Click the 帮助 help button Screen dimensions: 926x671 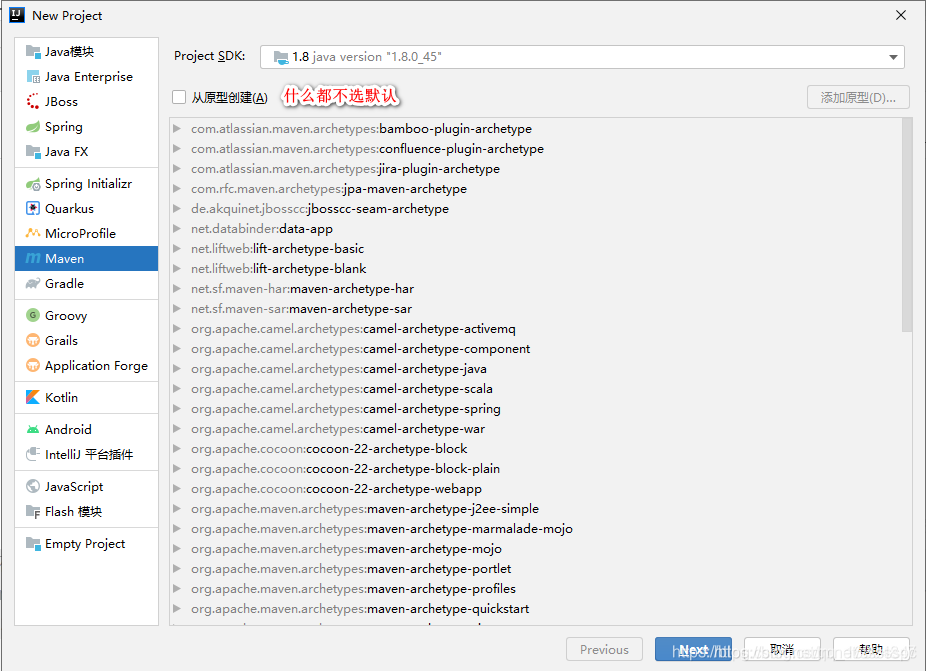click(871, 649)
